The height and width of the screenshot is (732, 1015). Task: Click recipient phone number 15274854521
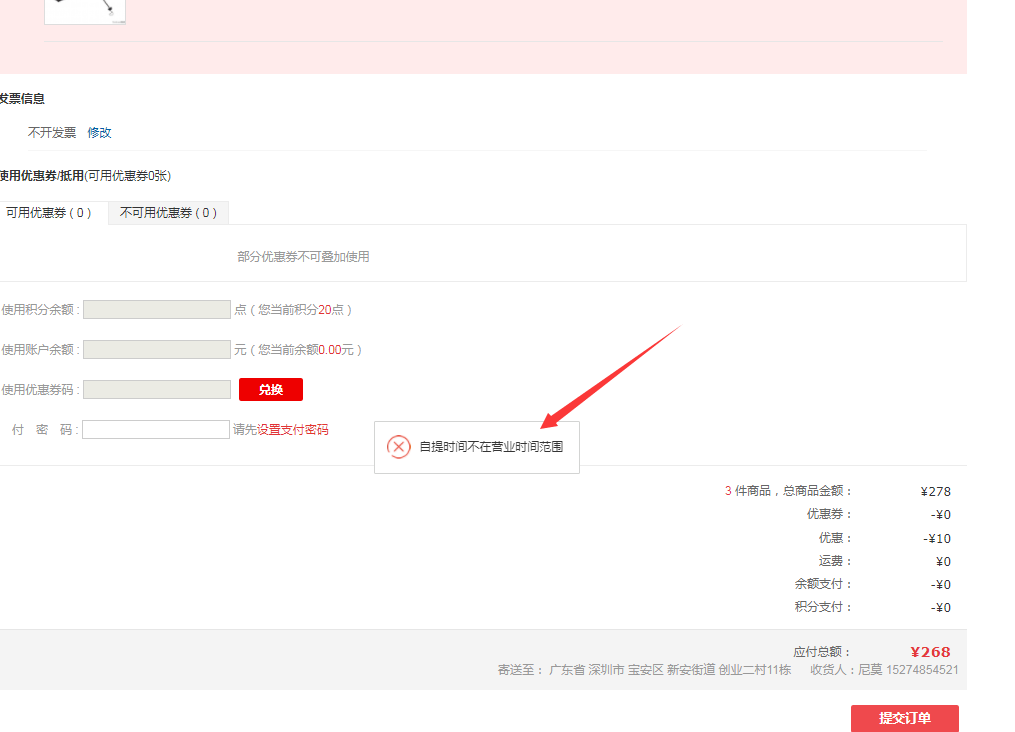922,670
